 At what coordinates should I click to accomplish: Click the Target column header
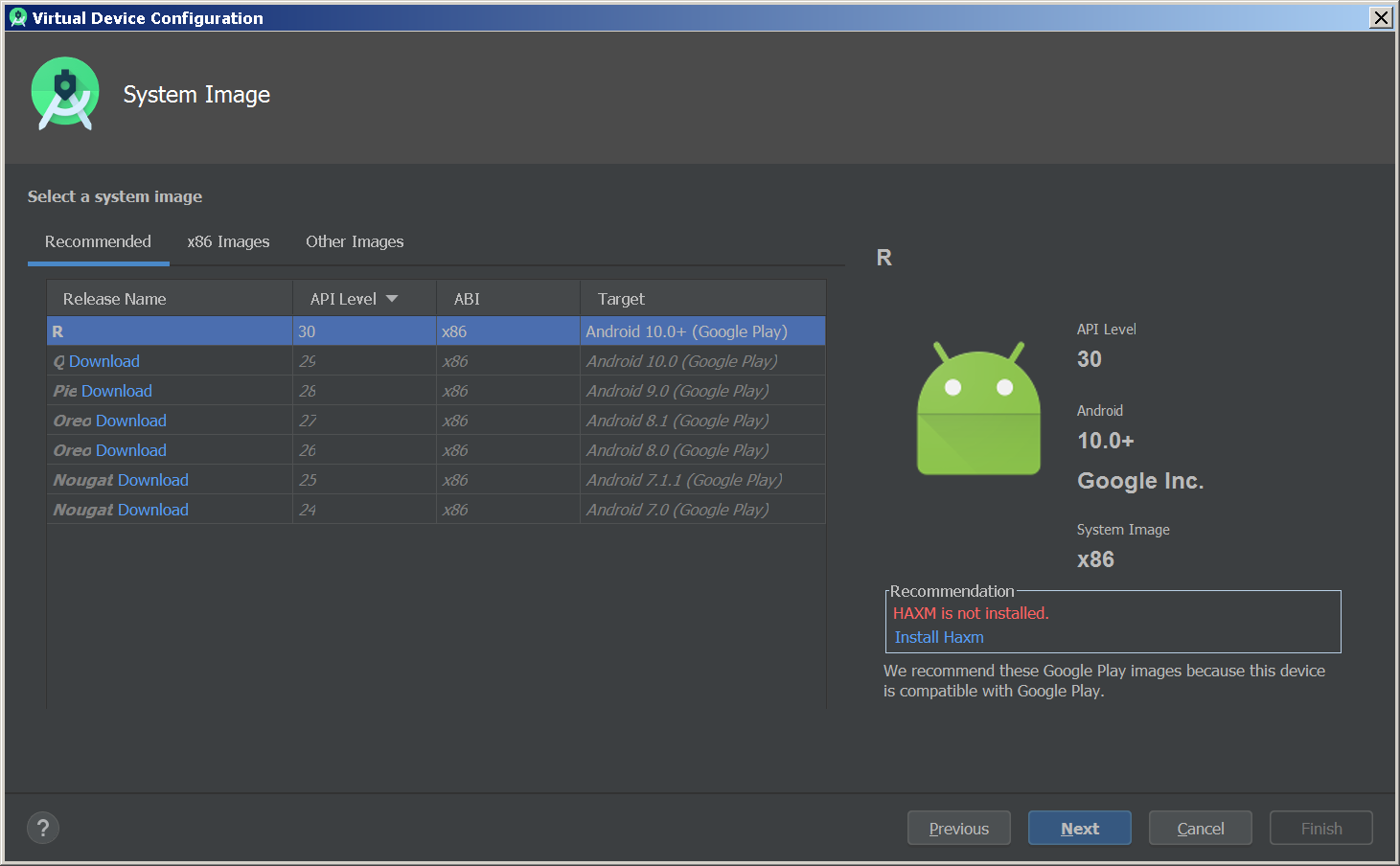pos(702,299)
